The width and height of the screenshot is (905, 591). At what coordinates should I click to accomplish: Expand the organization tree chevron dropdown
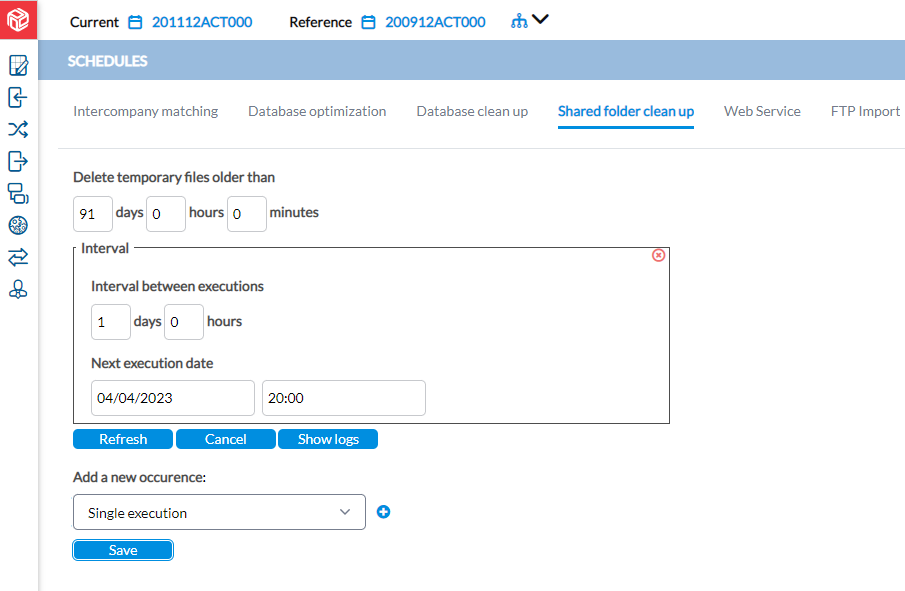pyautogui.click(x=540, y=20)
